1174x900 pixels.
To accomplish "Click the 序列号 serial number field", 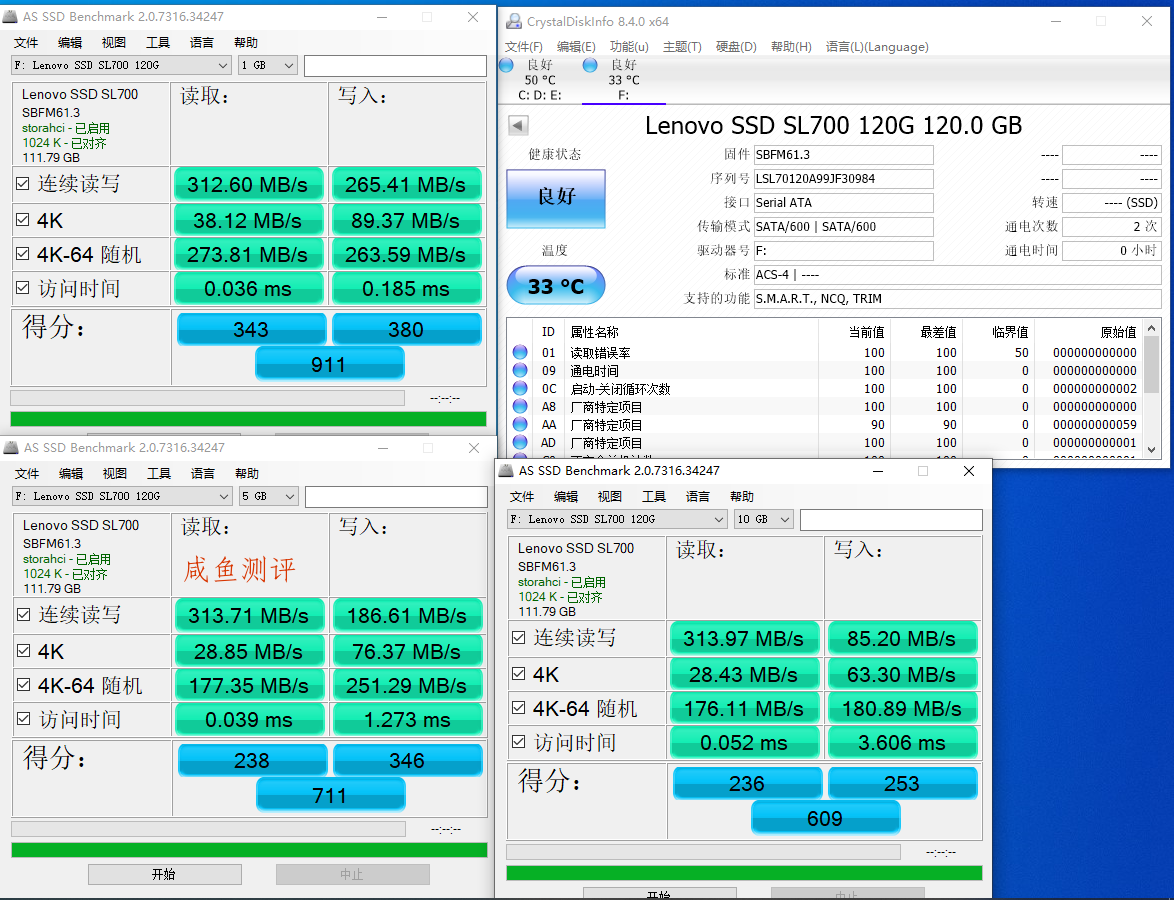I will pyautogui.click(x=843, y=178).
